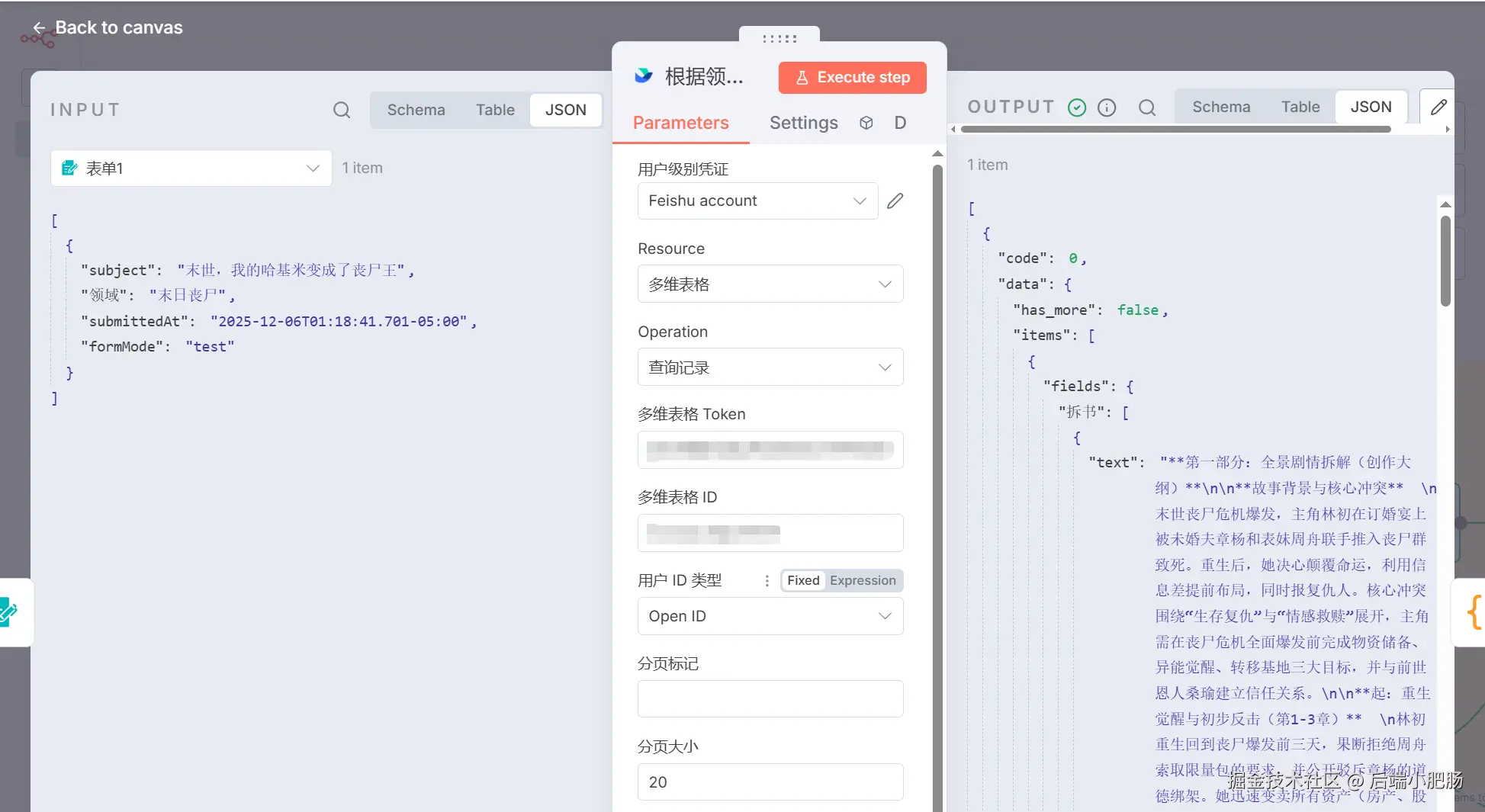Set 用户 ID 类型 to Fixed mode
The height and width of the screenshot is (812, 1485).
click(x=802, y=581)
